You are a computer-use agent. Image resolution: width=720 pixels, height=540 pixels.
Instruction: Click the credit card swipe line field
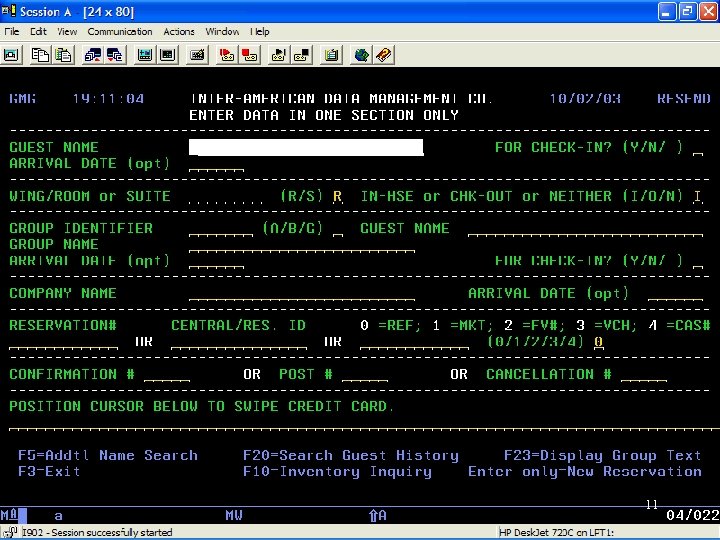(364, 423)
